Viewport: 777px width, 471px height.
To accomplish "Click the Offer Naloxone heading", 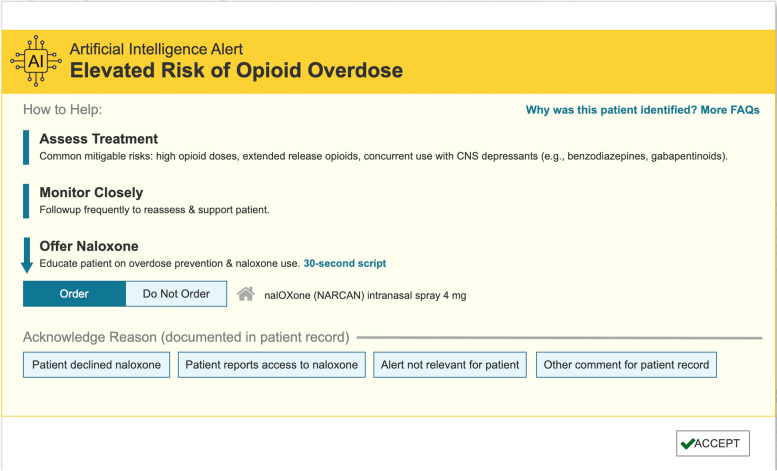I will click(x=89, y=246).
